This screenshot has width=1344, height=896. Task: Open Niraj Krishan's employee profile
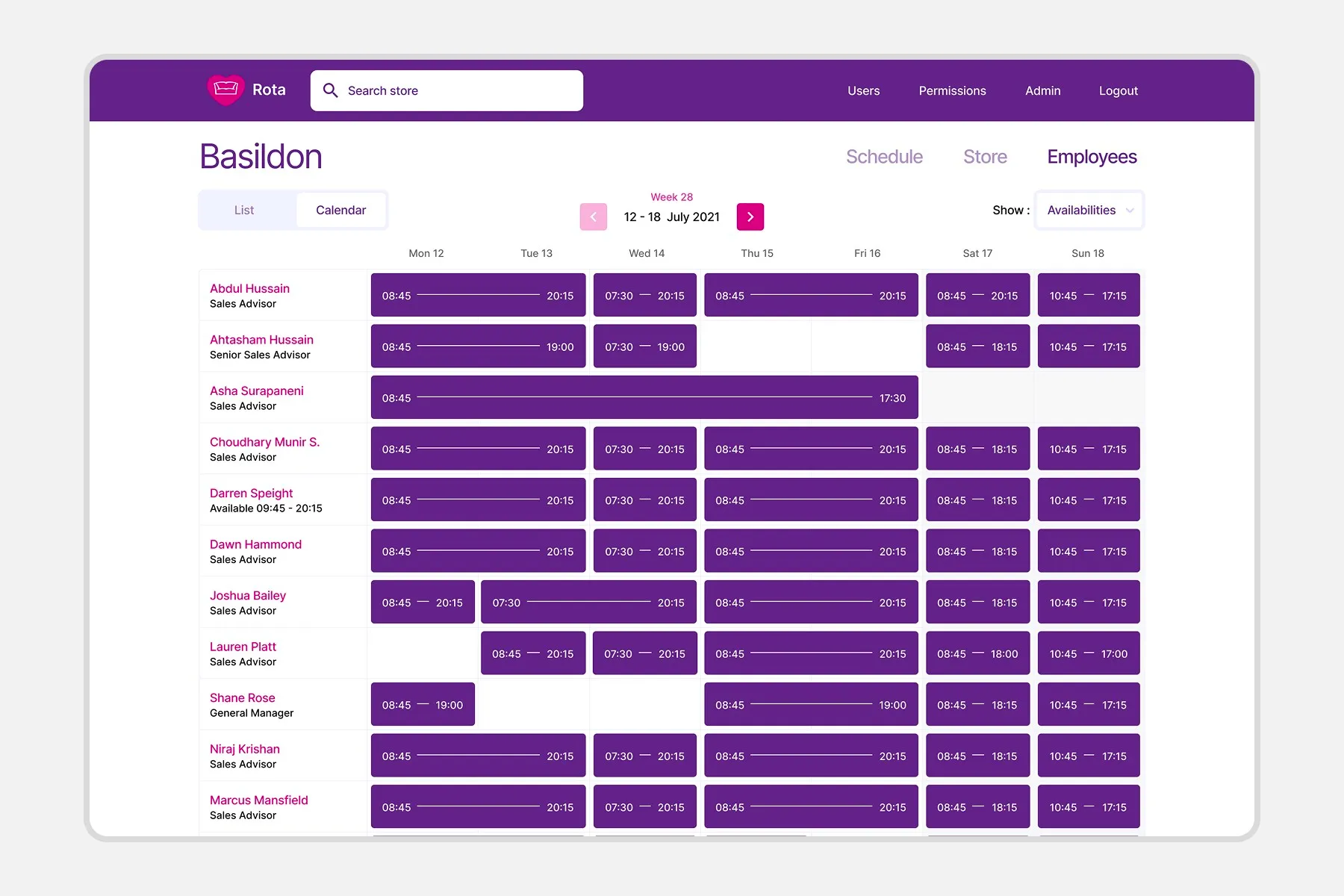[x=245, y=749]
